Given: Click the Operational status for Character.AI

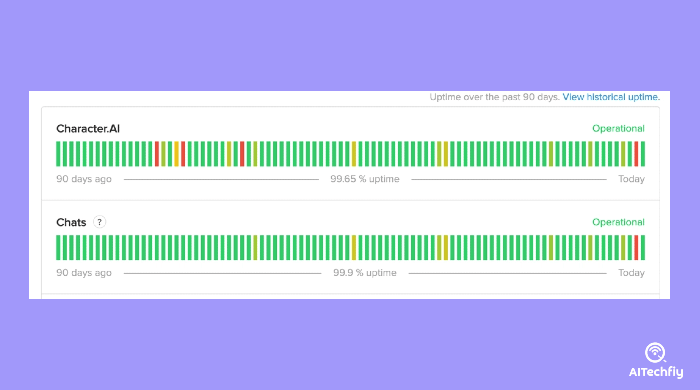Looking at the screenshot, I should coord(618,129).
